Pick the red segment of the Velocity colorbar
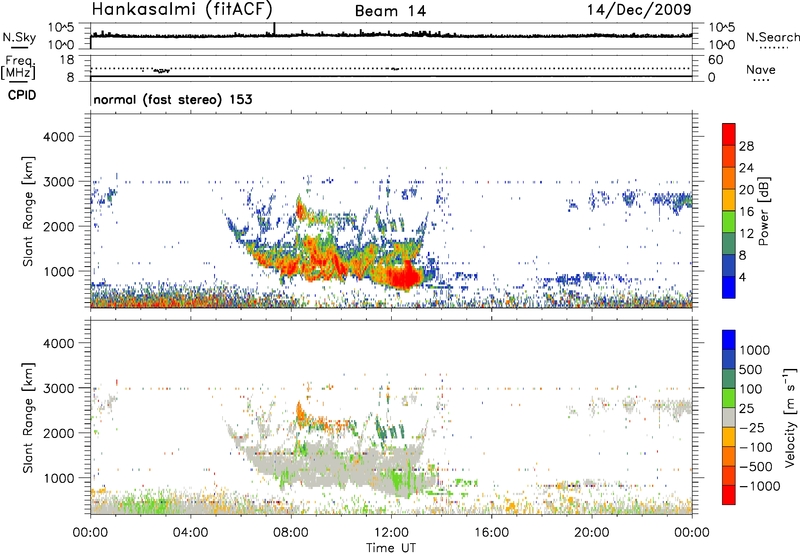 729,495
